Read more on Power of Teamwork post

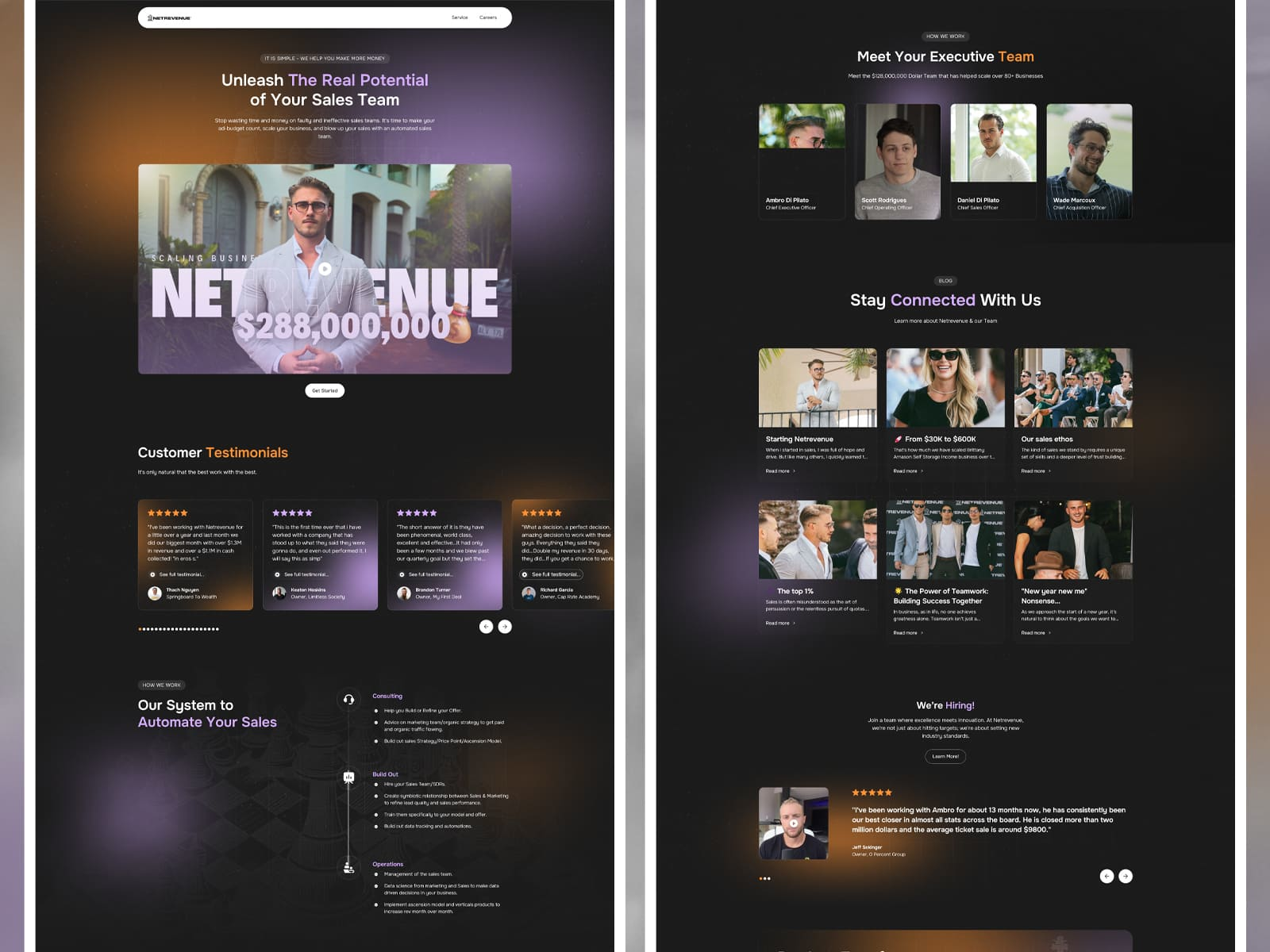(908, 633)
